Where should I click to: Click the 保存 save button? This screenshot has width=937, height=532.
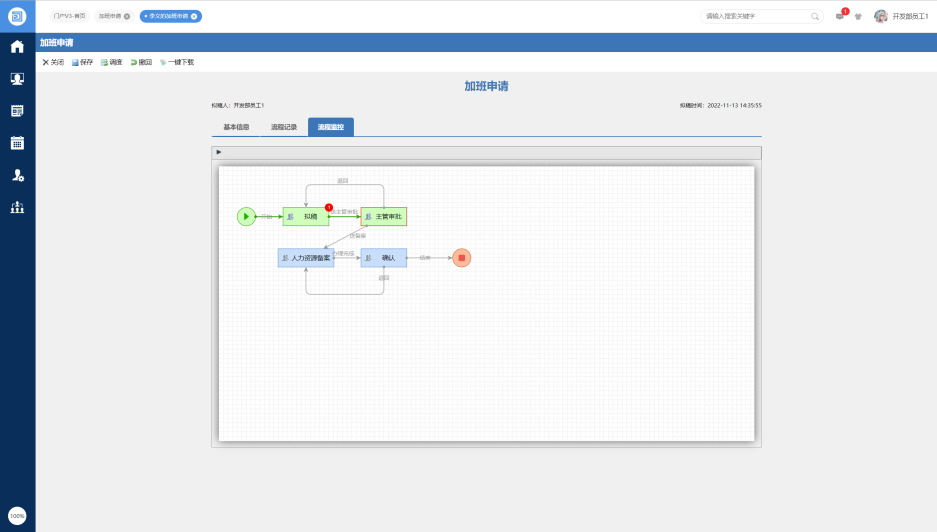[x=82, y=62]
